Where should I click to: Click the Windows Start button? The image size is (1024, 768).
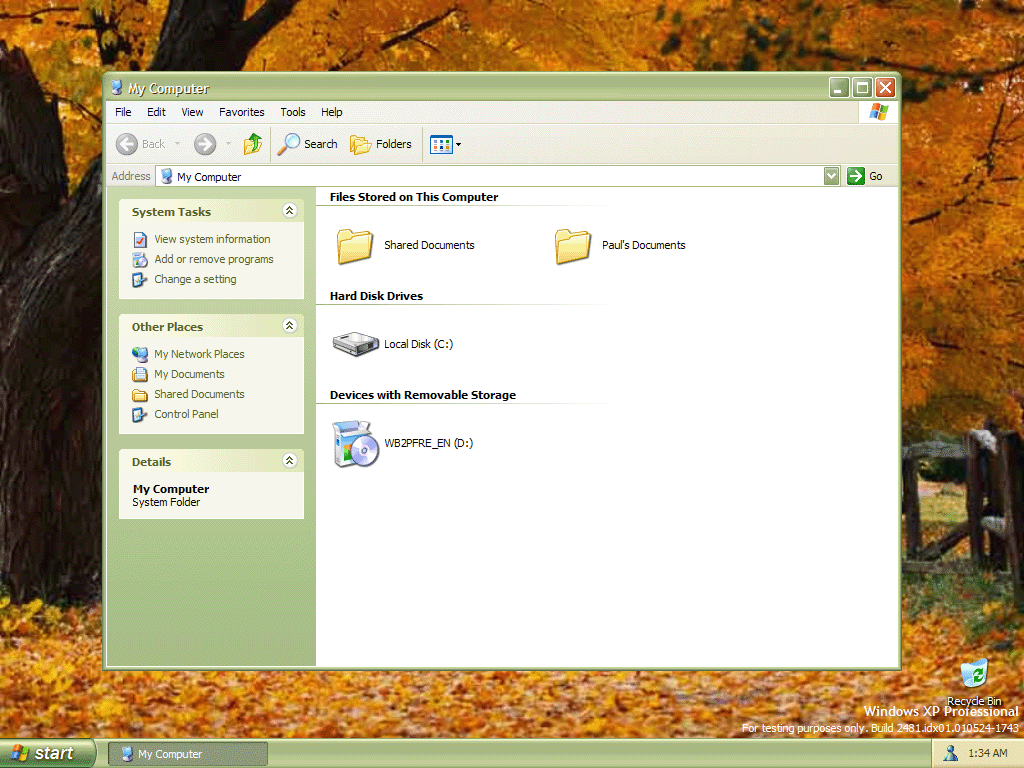pos(47,754)
